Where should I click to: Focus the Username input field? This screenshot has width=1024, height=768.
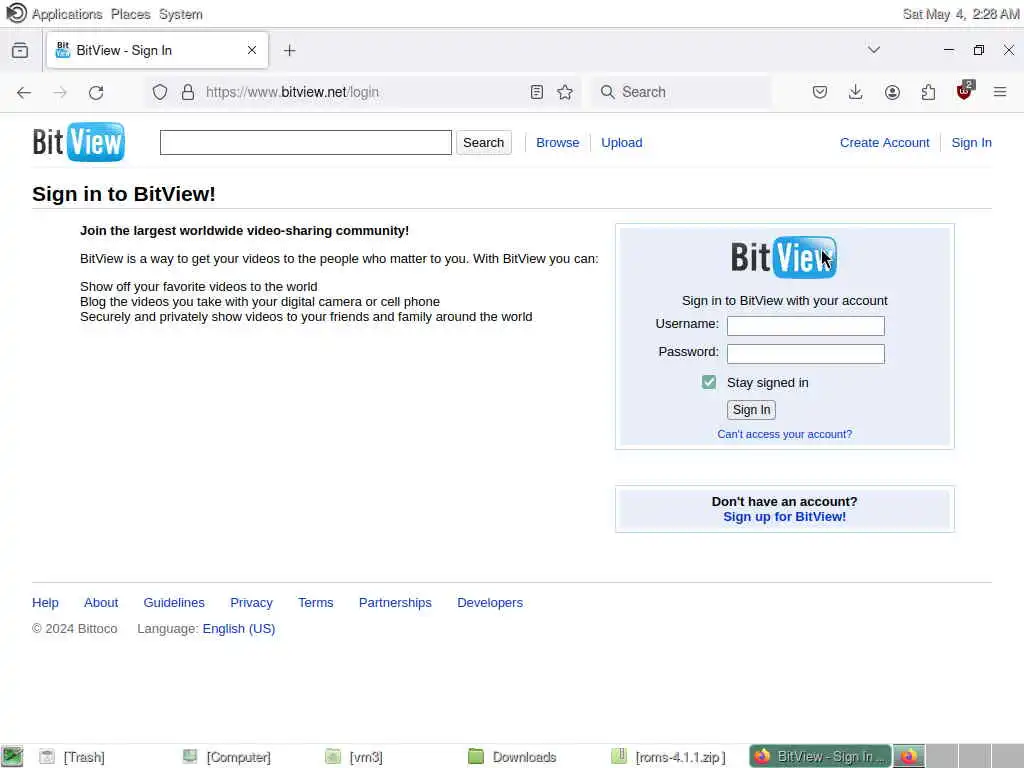pos(805,326)
